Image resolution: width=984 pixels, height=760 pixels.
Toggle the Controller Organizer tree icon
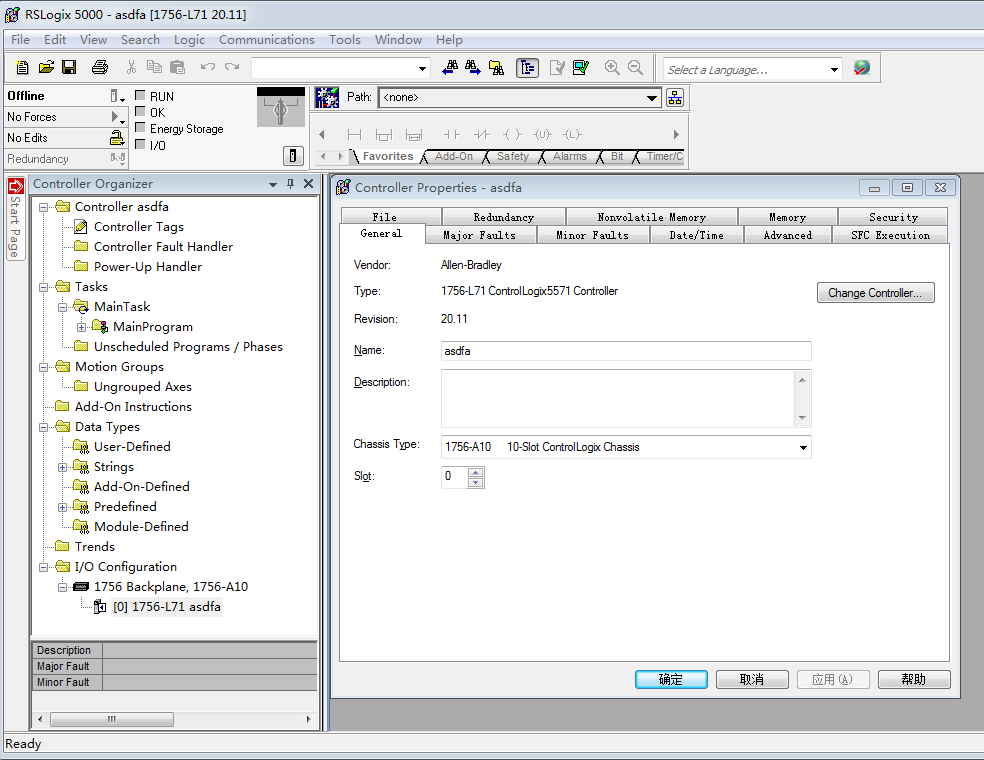[x=527, y=68]
